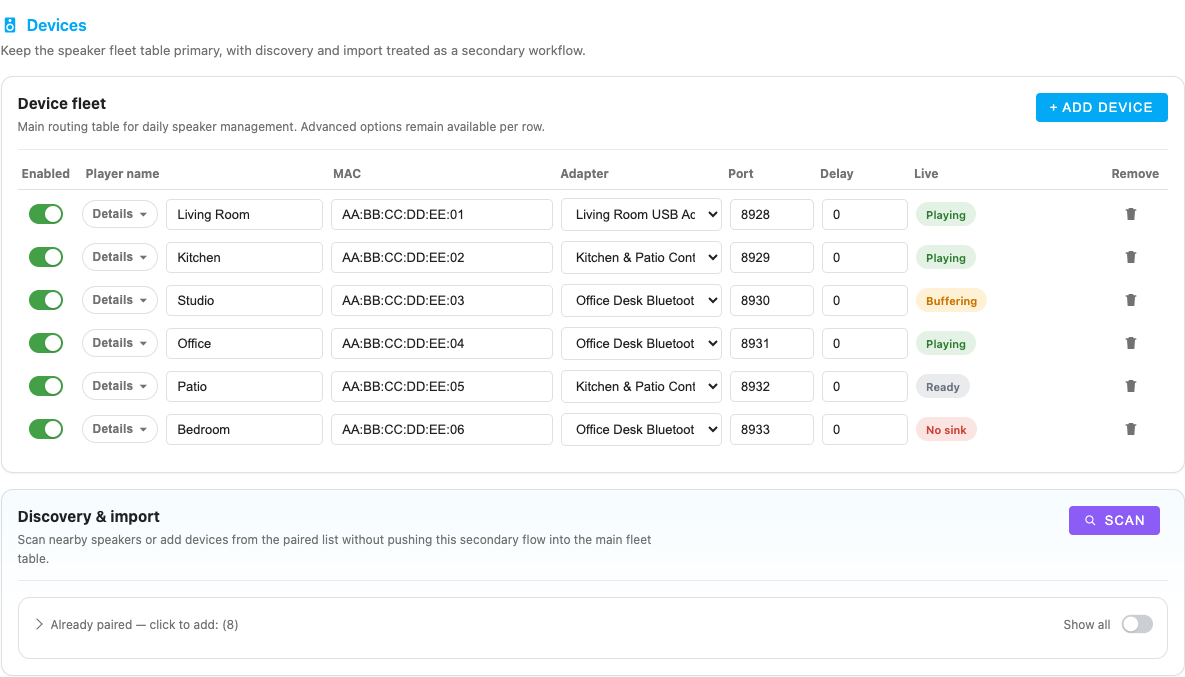The height and width of the screenshot is (677, 1185).
Task: Click the ADD DEVICE button
Action: point(1101,107)
